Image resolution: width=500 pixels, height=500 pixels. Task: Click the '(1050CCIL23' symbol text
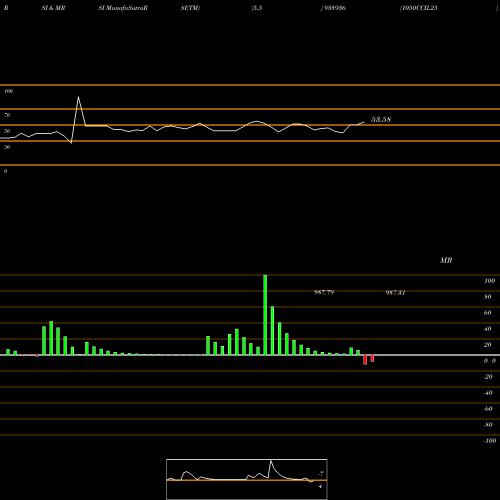pyautogui.click(x=418, y=8)
